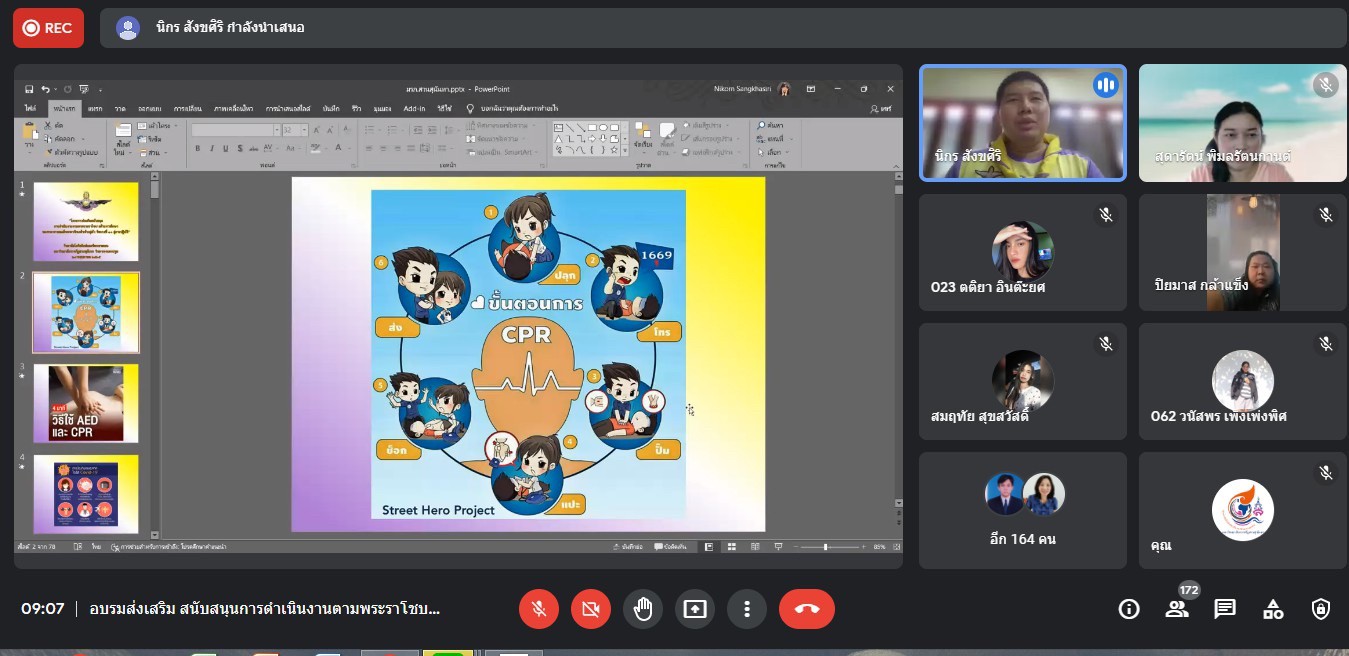Open the chat panel icon
Image resolution: width=1349 pixels, height=656 pixels.
pos(1225,609)
